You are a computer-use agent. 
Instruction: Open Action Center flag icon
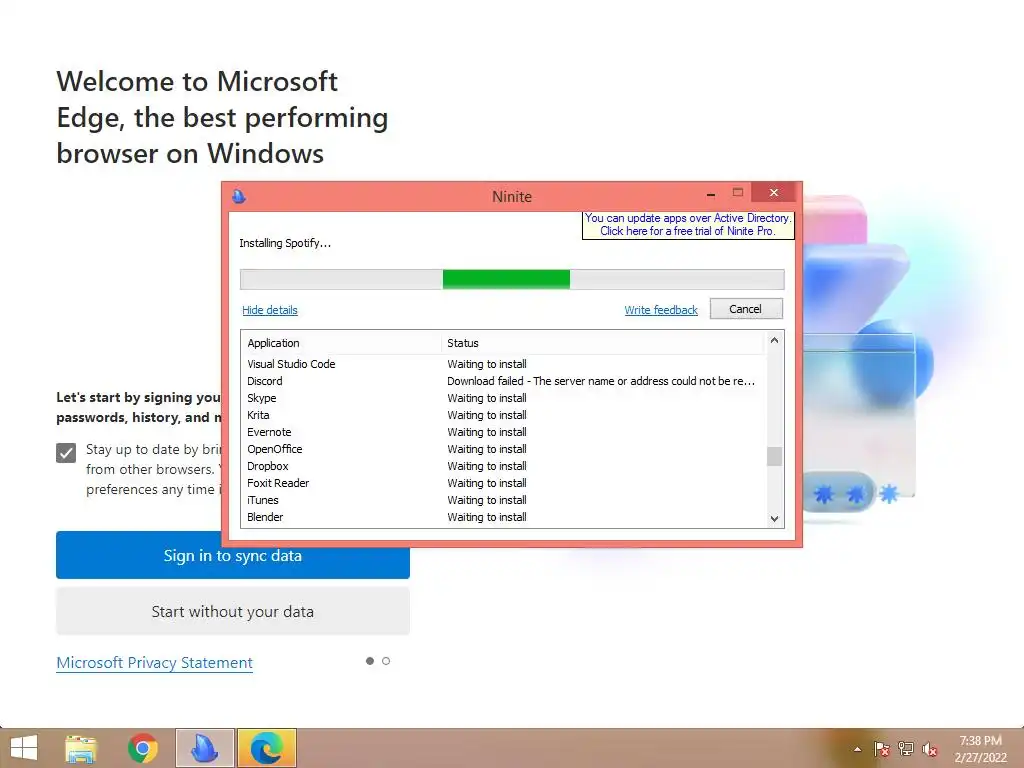[881, 749]
